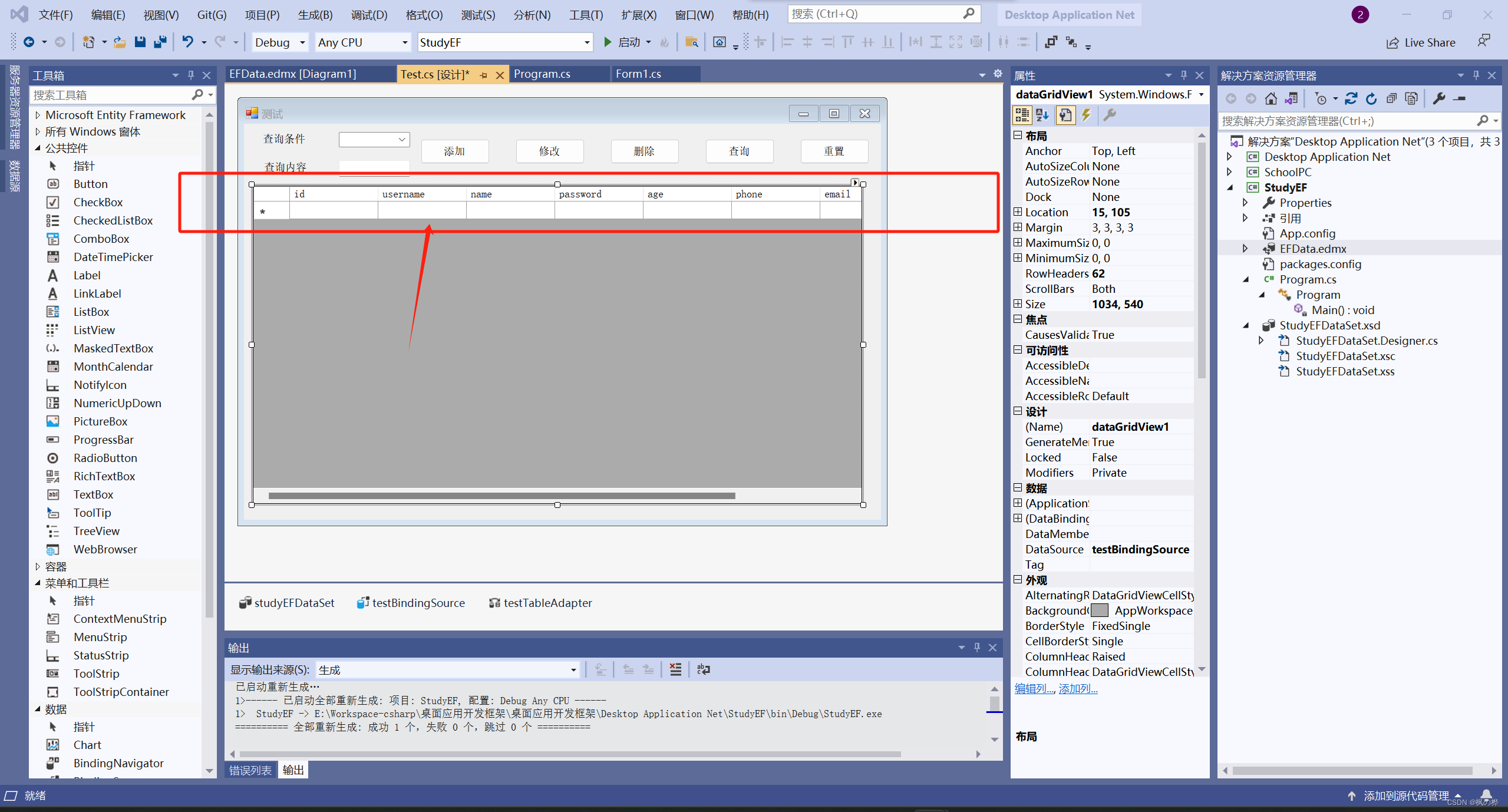Expand the Location property row
Viewport: 1508px width, 812px height.
coord(1018,212)
